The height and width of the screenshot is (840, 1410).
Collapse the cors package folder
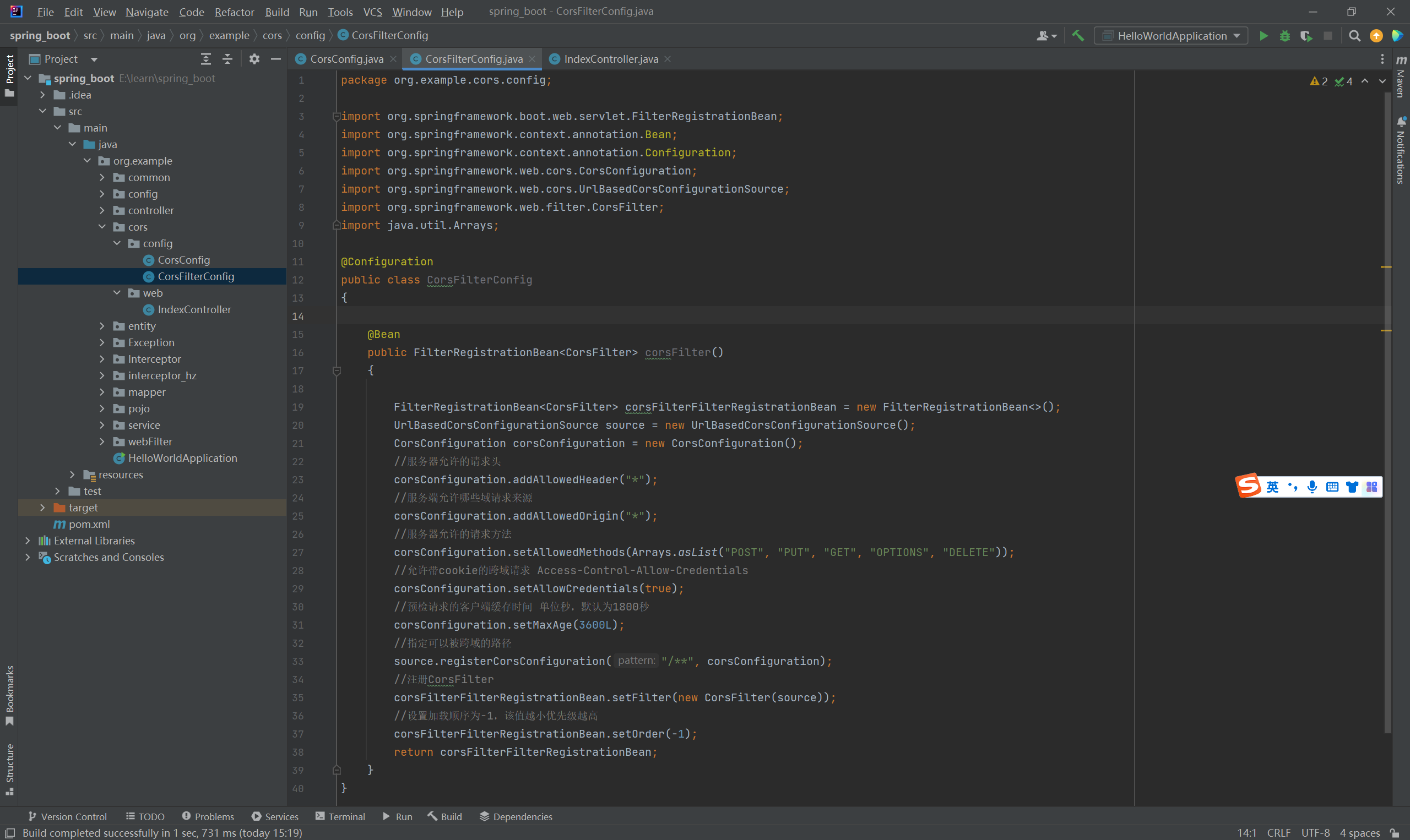coord(102,227)
